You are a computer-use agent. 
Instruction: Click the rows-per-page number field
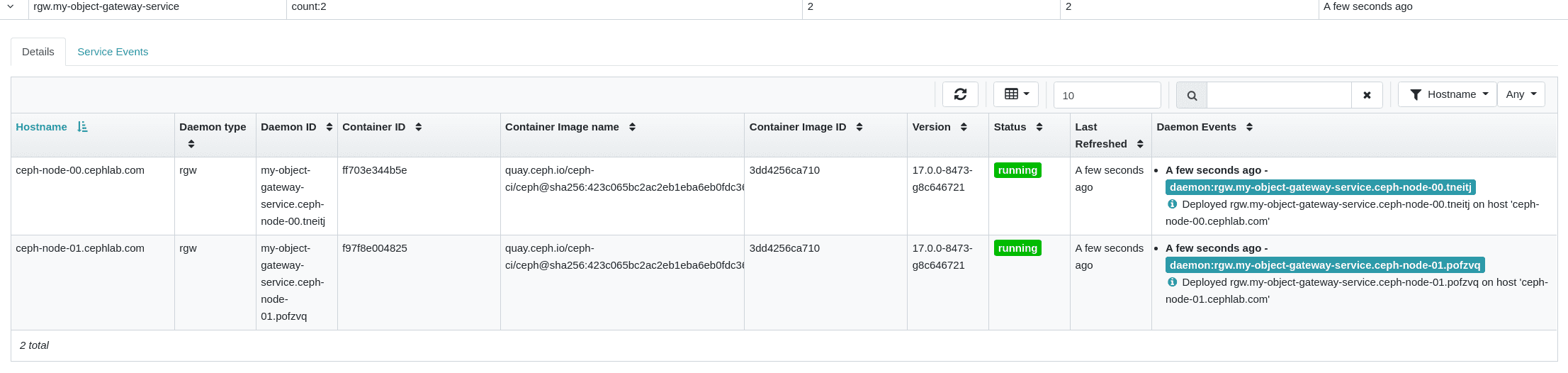point(1107,95)
